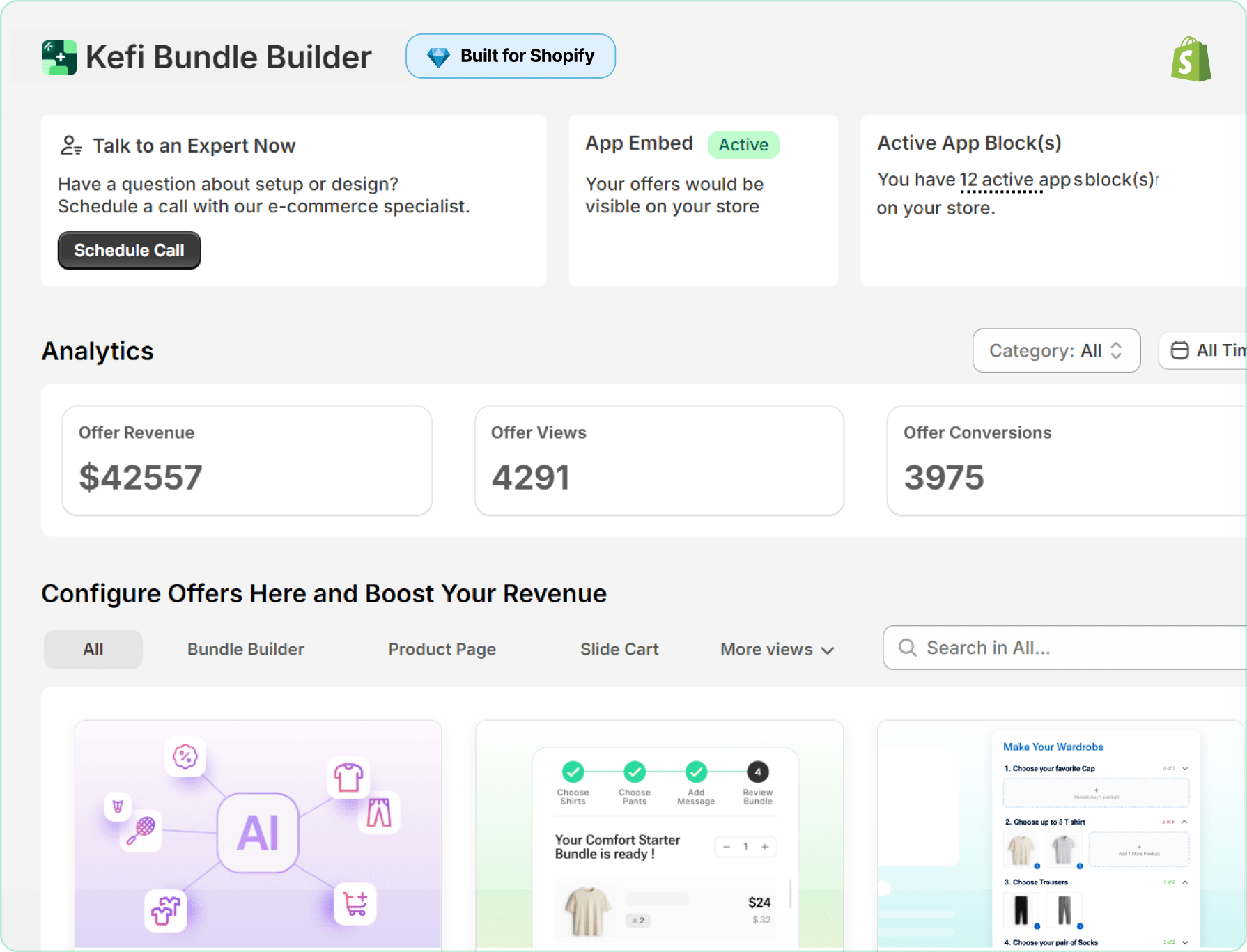The image size is (1247, 952).
Task: Click the Active status badge for App Embed
Action: point(743,145)
